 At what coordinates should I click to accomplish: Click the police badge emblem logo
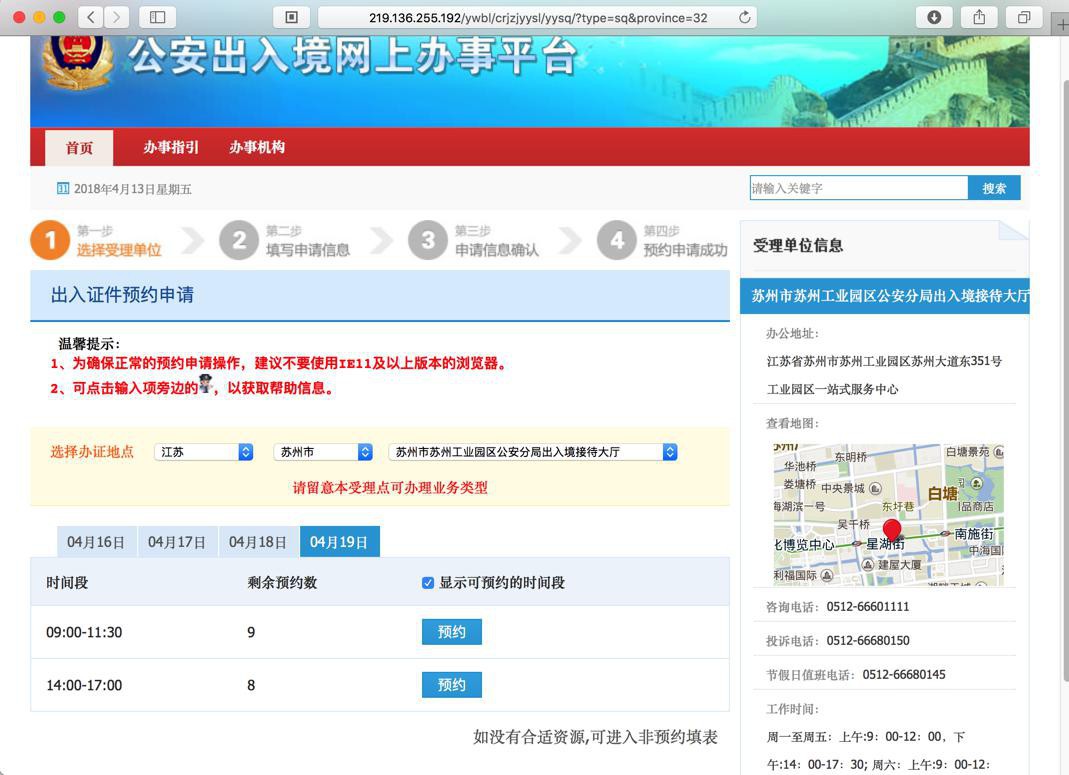click(78, 61)
